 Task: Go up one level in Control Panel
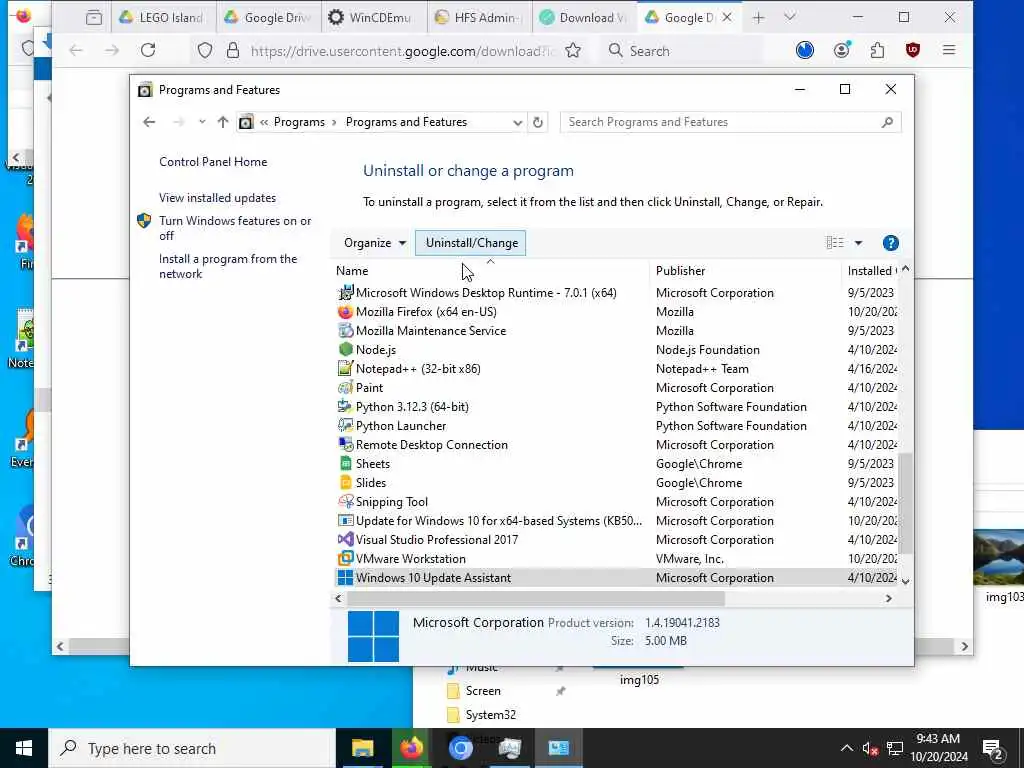pos(223,122)
